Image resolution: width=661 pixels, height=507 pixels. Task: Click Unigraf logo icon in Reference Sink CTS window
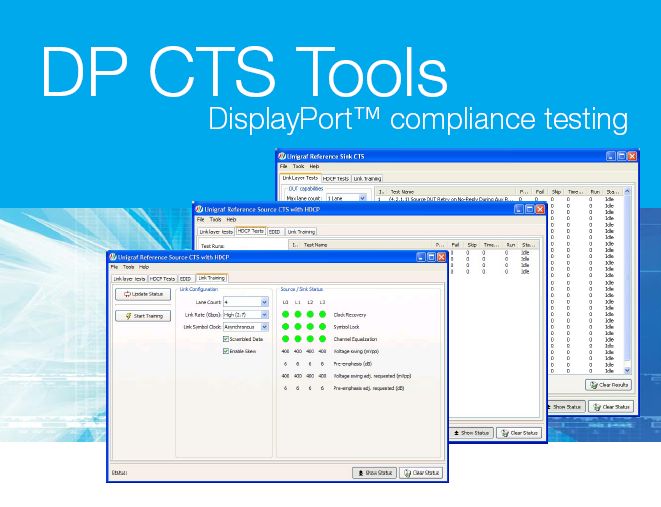(282, 156)
